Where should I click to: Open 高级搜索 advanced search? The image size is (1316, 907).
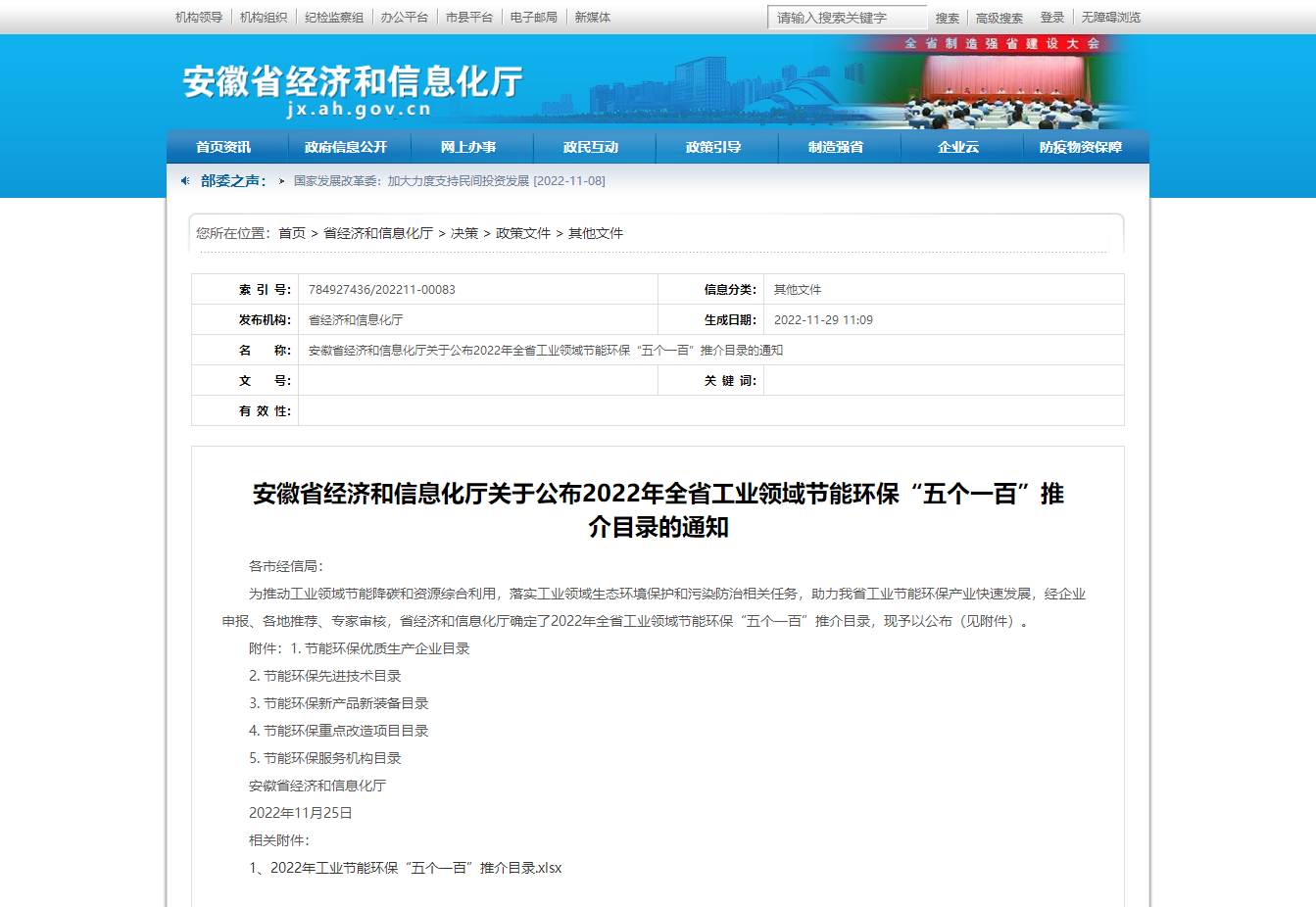click(999, 18)
